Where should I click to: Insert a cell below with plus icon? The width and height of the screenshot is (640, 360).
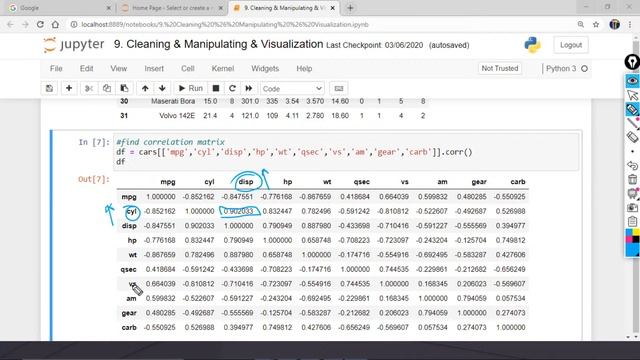(69, 89)
